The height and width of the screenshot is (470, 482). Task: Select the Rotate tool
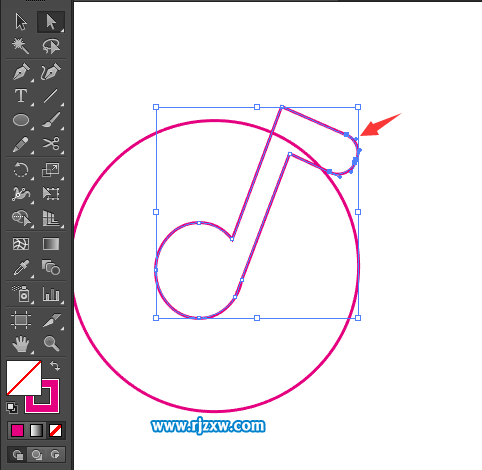(x=21, y=170)
